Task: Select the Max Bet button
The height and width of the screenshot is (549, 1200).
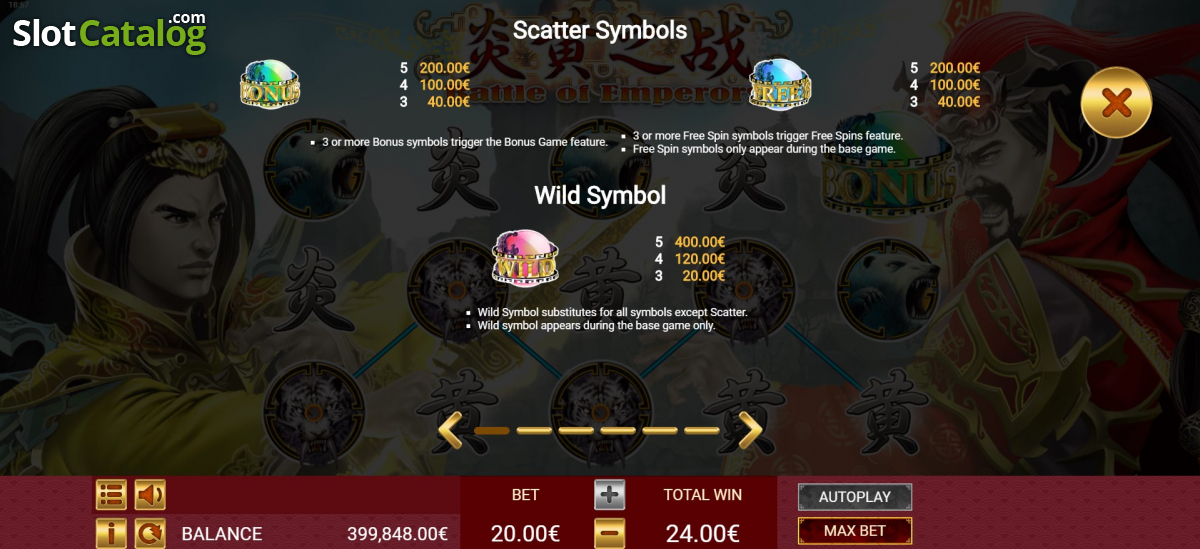Action: [x=855, y=531]
